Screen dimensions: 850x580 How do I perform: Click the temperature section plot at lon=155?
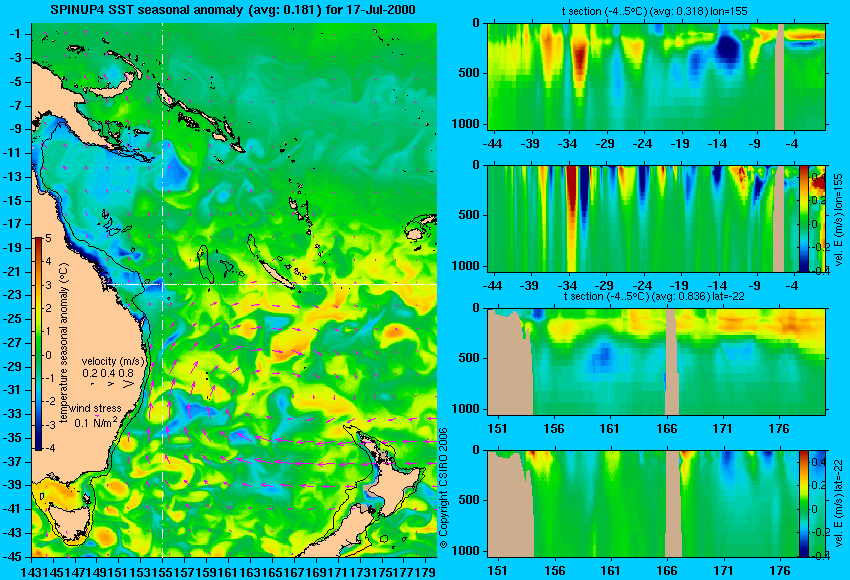(656, 76)
